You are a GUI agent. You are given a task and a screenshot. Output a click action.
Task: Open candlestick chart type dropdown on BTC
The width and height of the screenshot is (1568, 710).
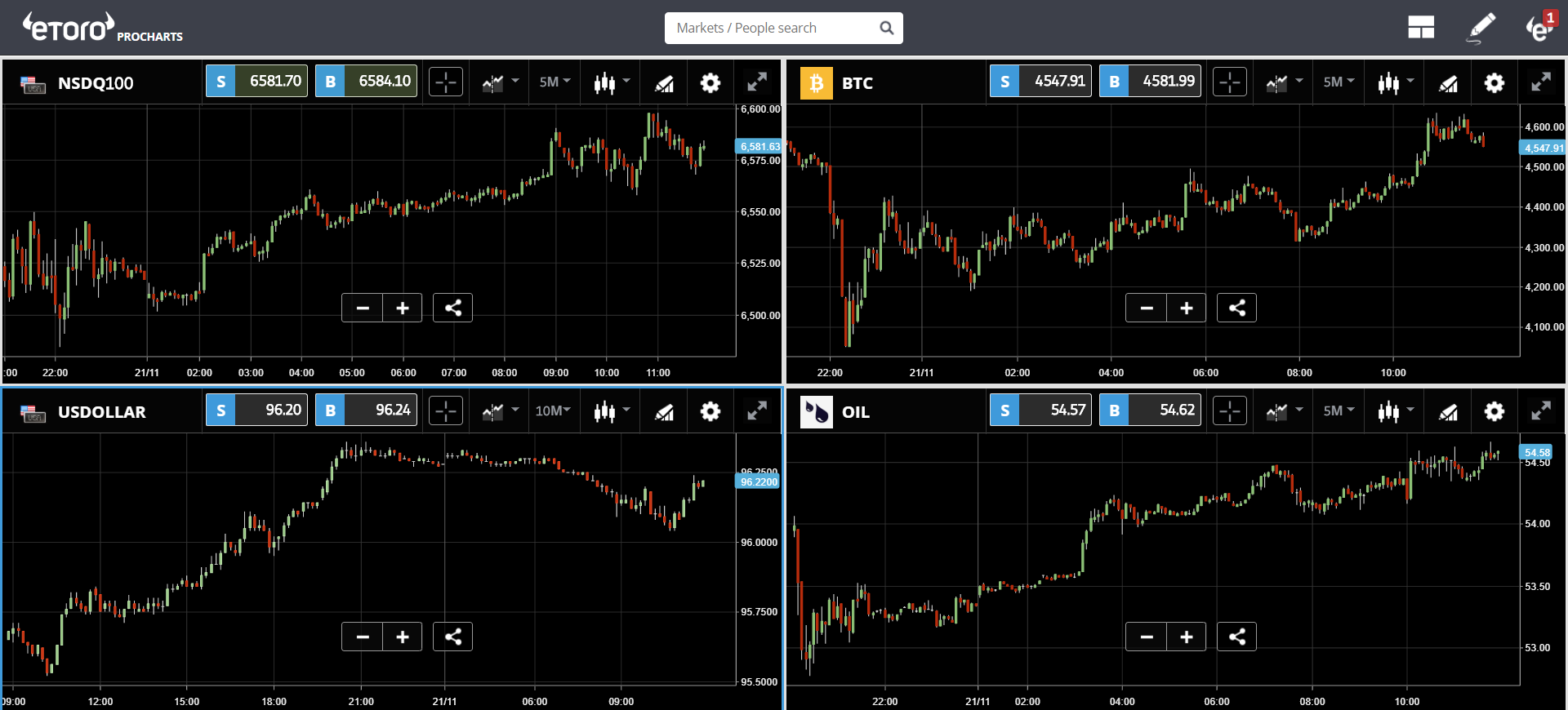click(1396, 82)
